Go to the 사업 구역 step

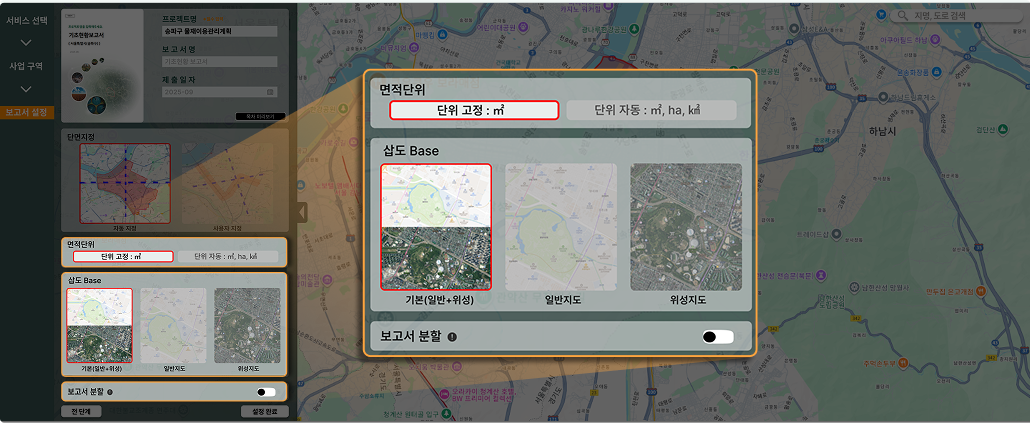pos(26,66)
